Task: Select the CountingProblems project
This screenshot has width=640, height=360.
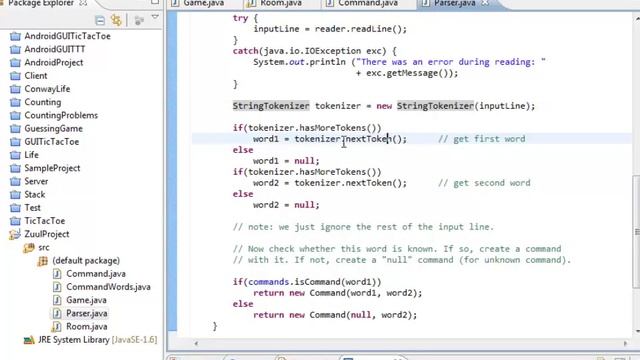Action: click(x=61, y=115)
